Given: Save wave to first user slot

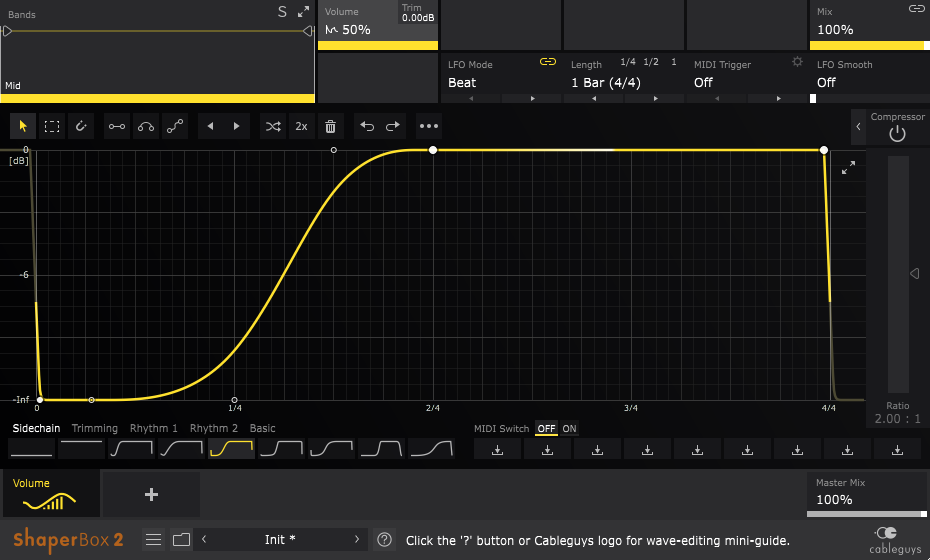Looking at the screenshot, I should (498, 450).
